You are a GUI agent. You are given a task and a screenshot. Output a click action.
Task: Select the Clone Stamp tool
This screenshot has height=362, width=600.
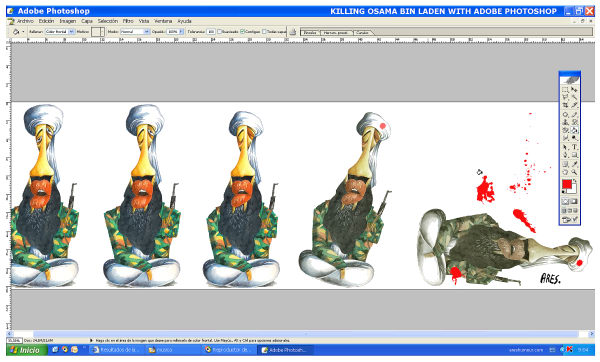(565, 122)
